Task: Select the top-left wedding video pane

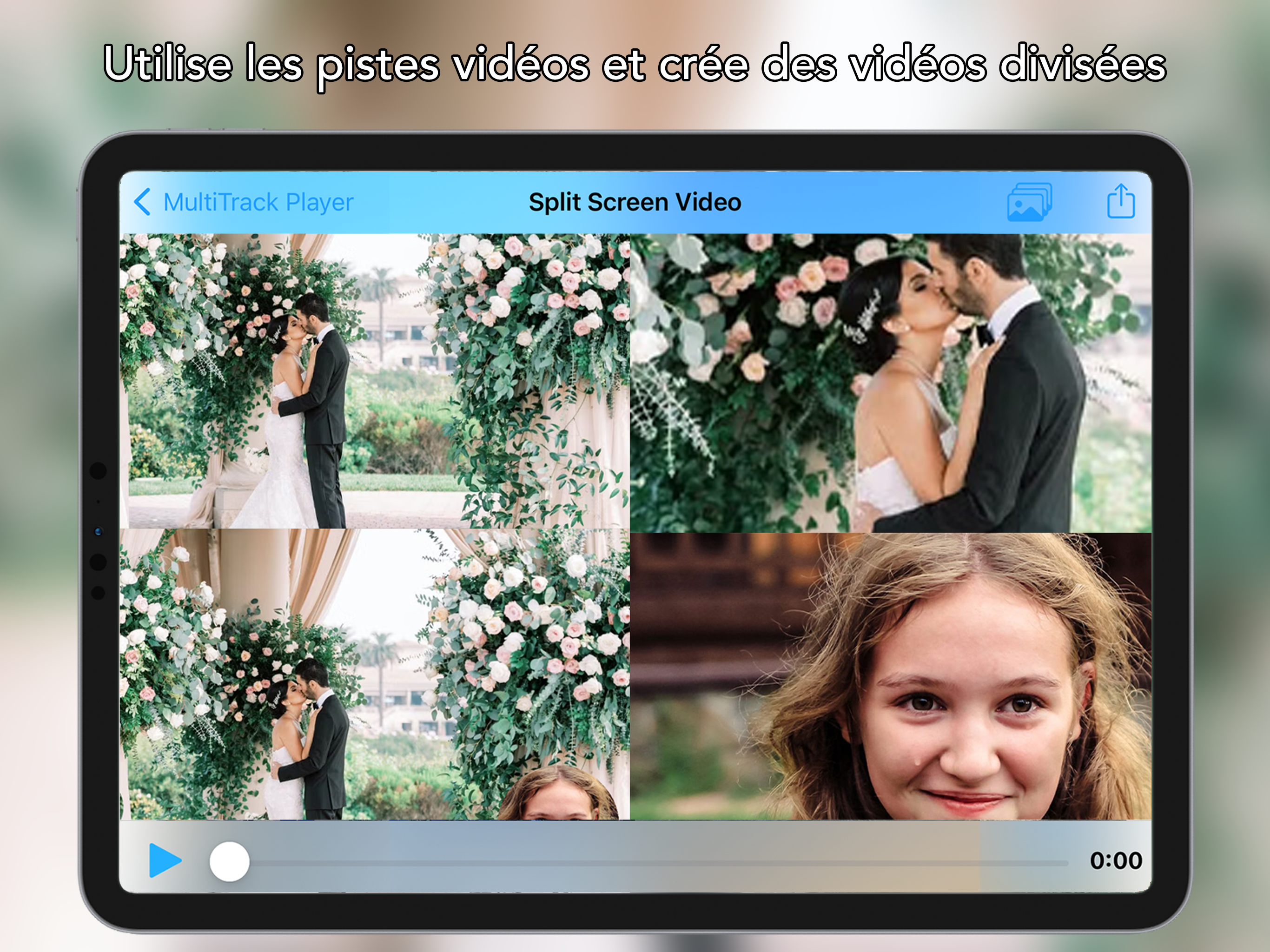Action: (x=374, y=381)
